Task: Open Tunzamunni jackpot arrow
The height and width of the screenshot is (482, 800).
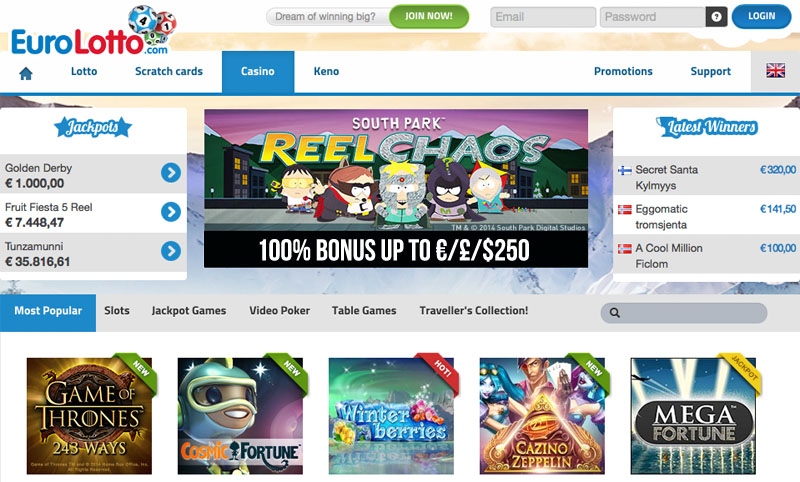Action: pyautogui.click(x=171, y=251)
